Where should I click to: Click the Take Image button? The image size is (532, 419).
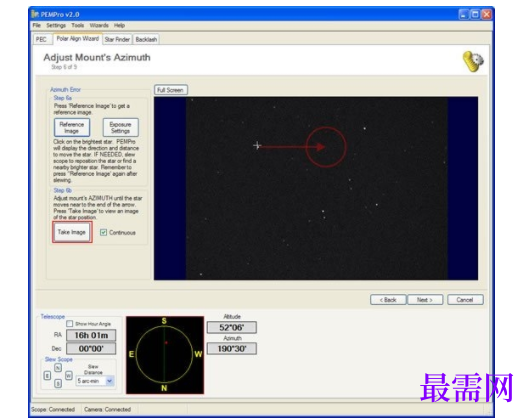point(72,232)
